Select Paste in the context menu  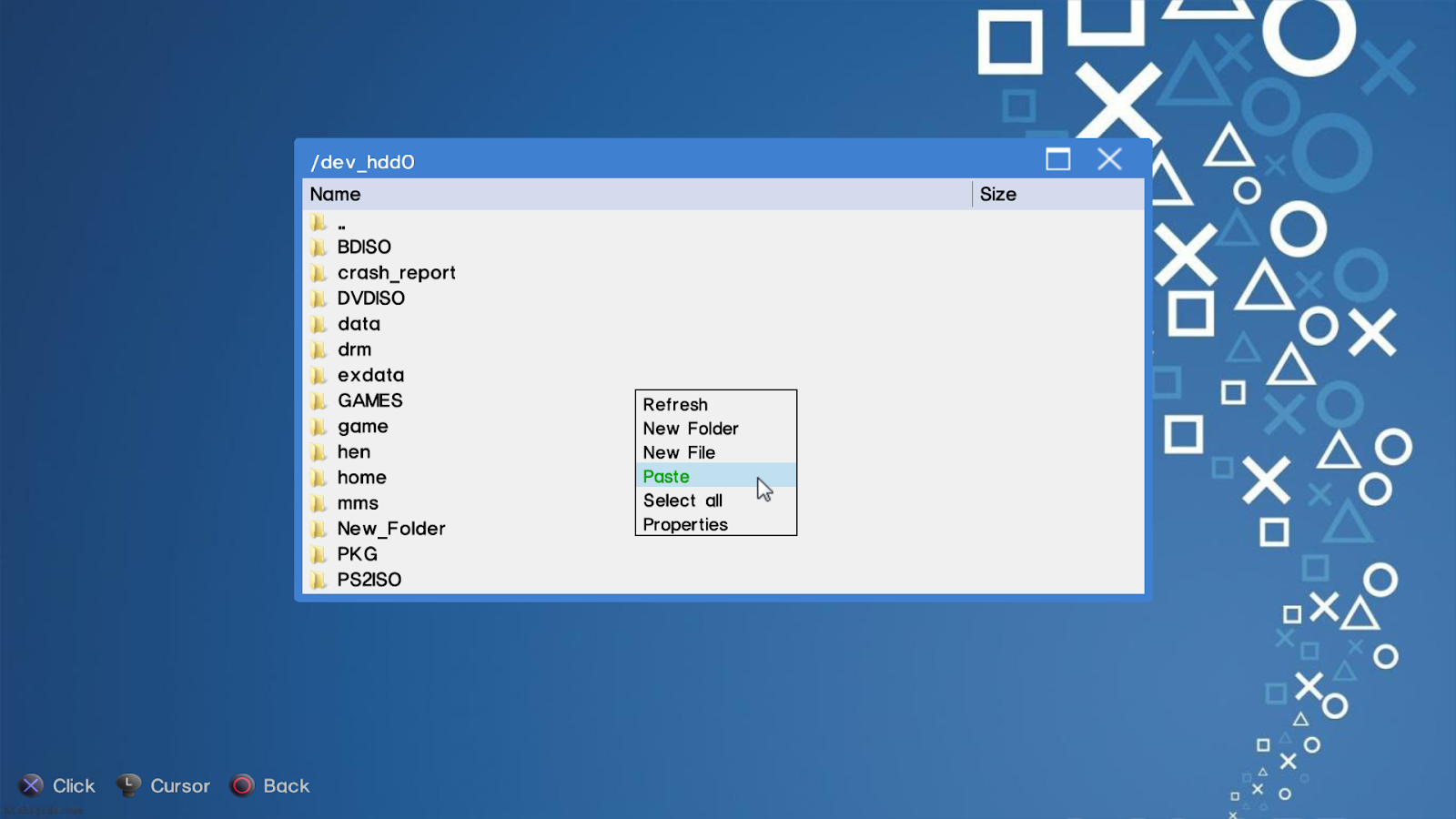[x=715, y=476]
